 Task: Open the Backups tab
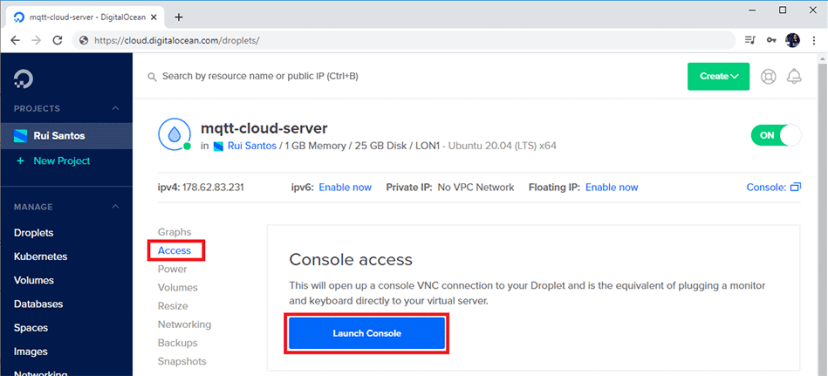(x=177, y=343)
